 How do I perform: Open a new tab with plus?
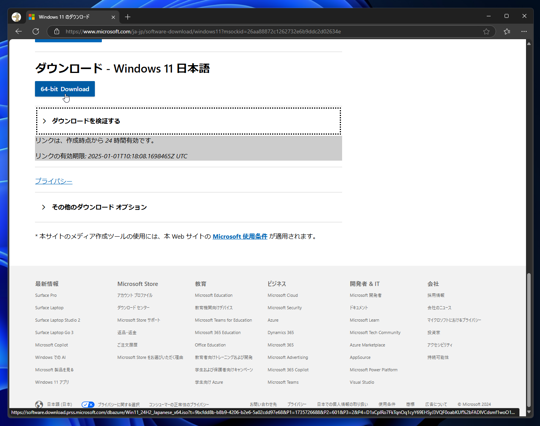click(127, 17)
